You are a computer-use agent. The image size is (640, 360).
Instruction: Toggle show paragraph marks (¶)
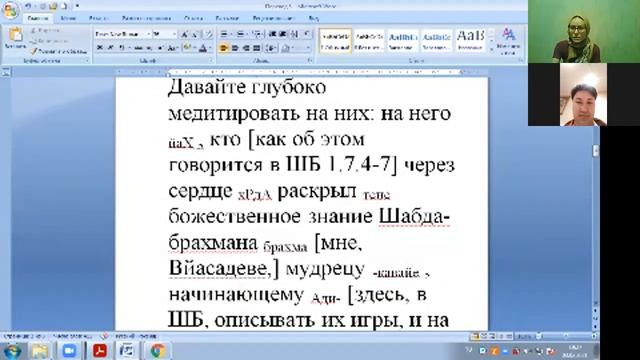(x=307, y=34)
